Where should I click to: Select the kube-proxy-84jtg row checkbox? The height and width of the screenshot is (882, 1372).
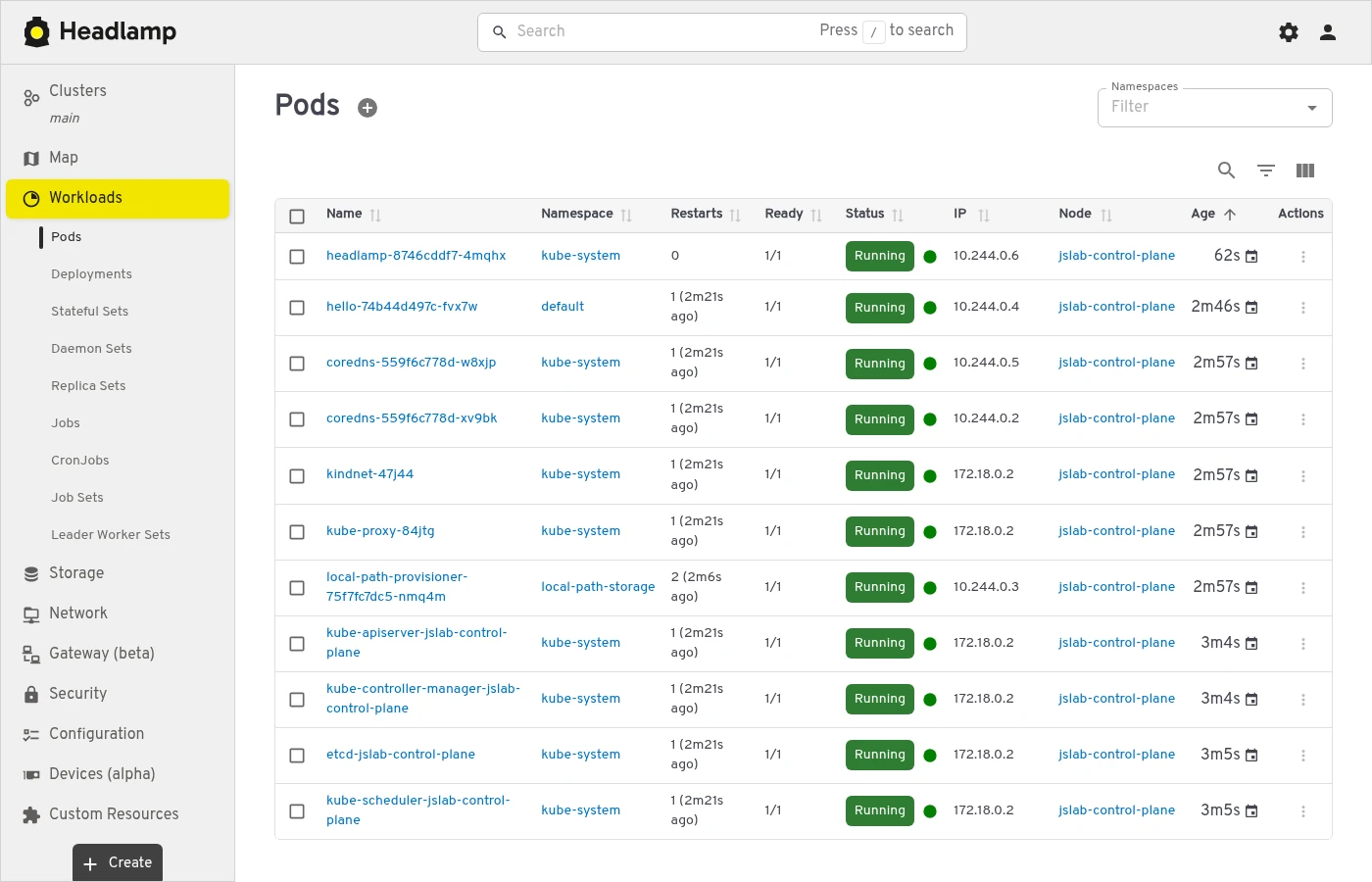tap(297, 532)
